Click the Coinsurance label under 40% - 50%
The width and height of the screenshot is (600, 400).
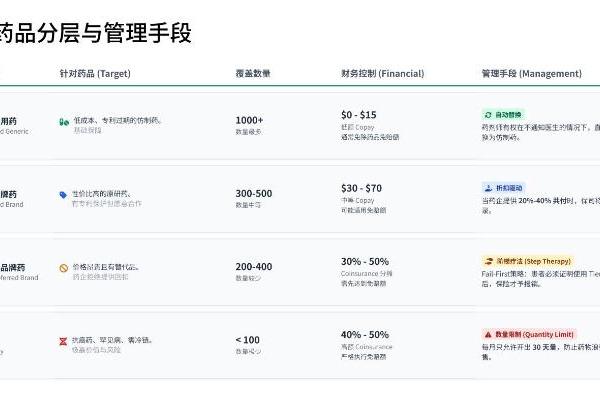click(366, 347)
